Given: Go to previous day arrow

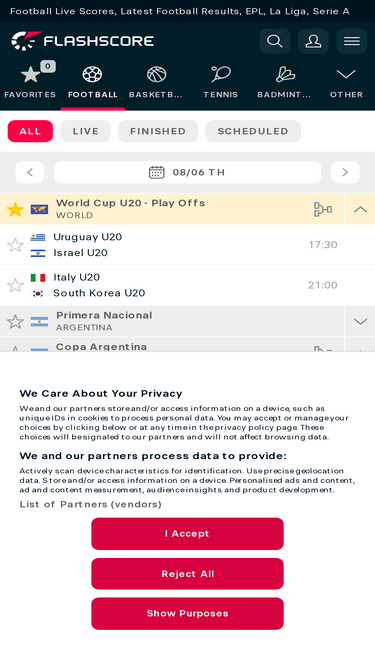Looking at the screenshot, I should [x=30, y=172].
